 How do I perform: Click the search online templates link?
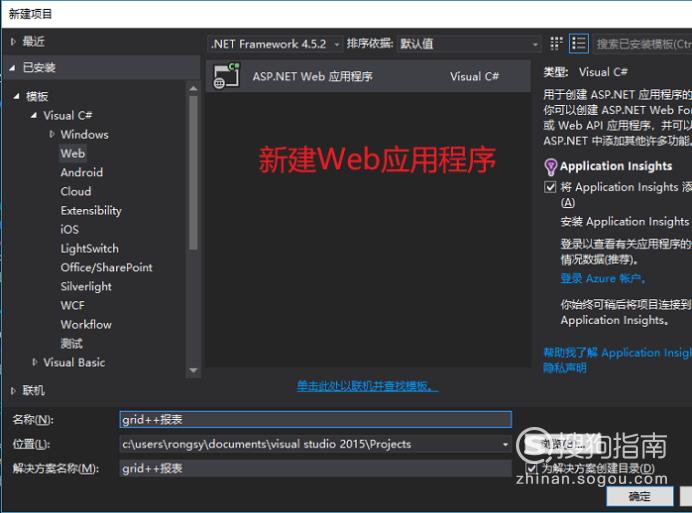click(x=367, y=386)
